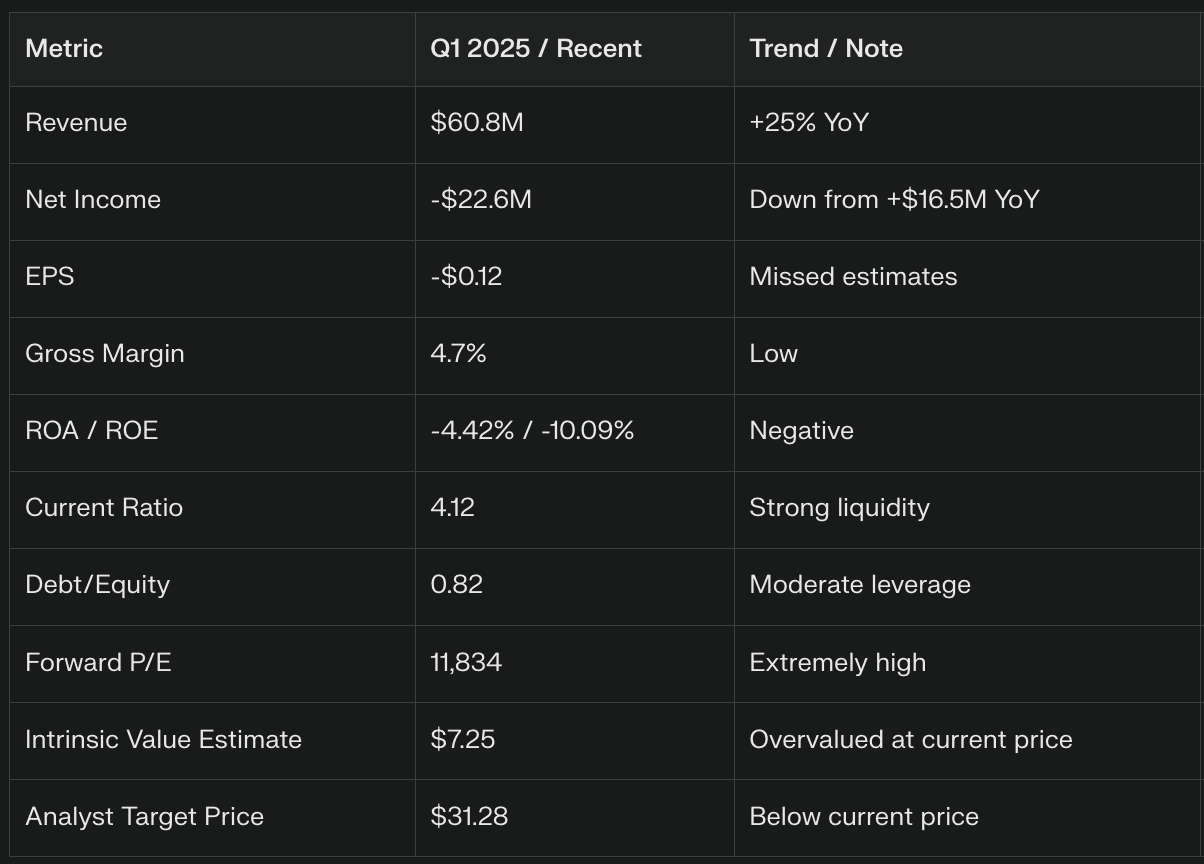1204x864 pixels.
Task: Click the Current Ratio label
Action: (104, 508)
